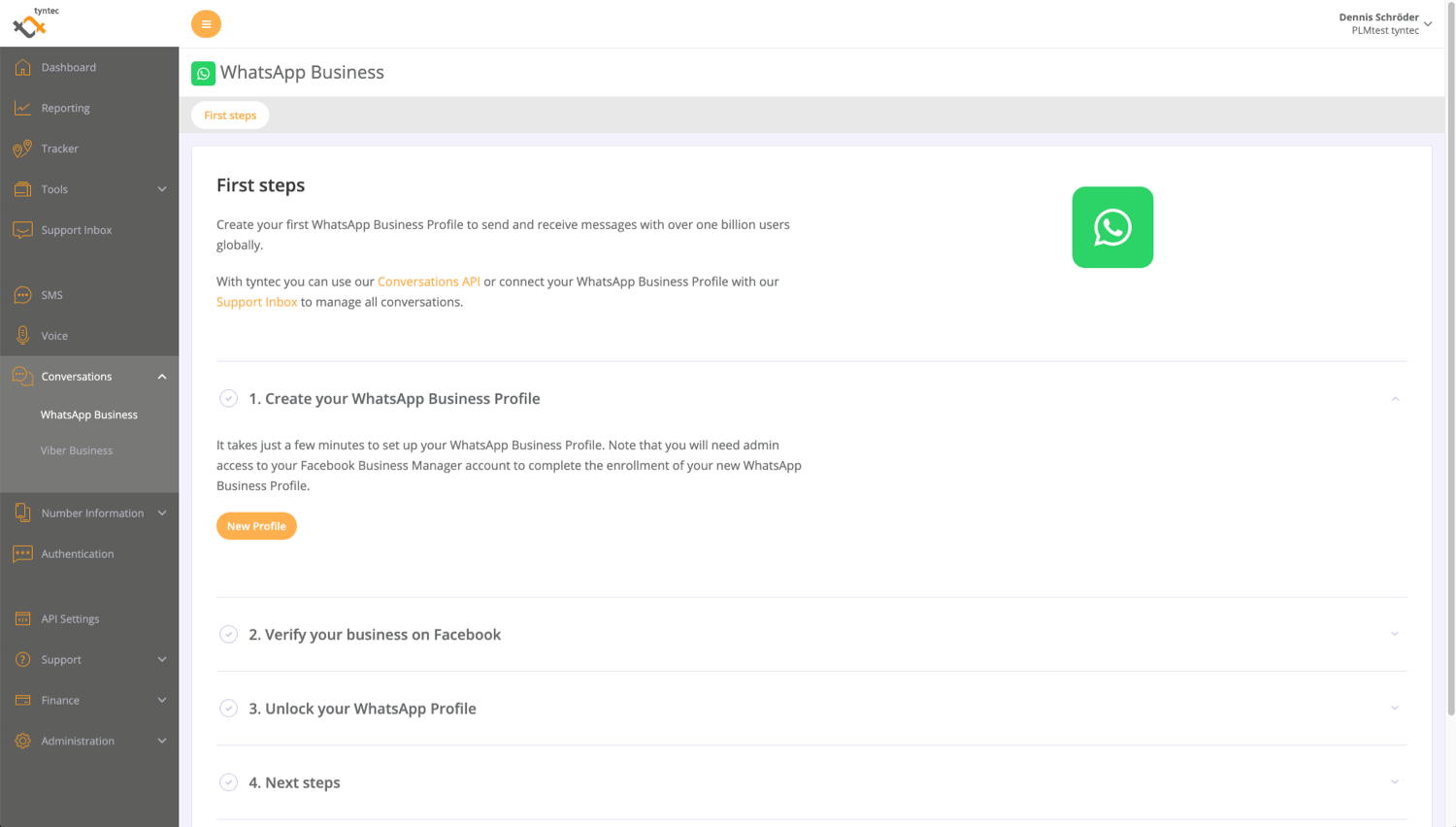Open Viber Business submenu item

point(77,450)
